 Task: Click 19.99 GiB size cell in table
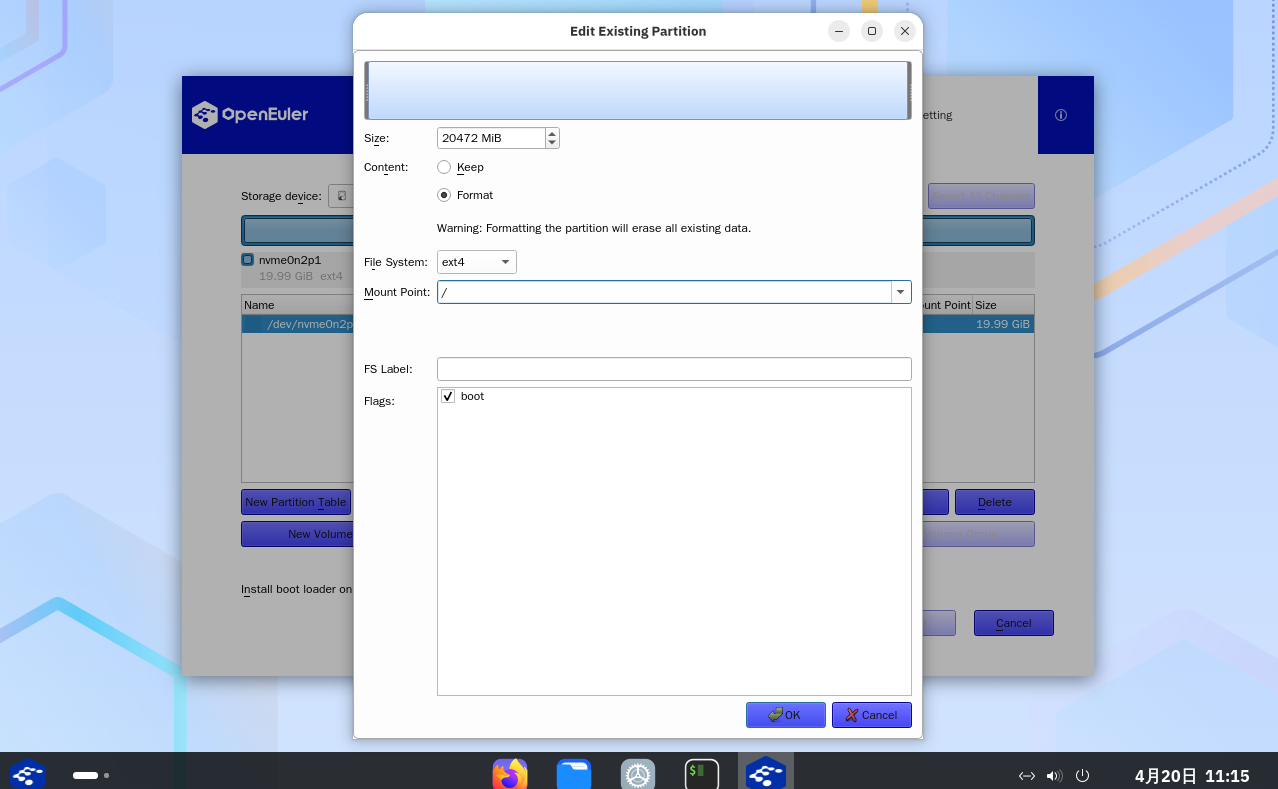pos(1003,324)
